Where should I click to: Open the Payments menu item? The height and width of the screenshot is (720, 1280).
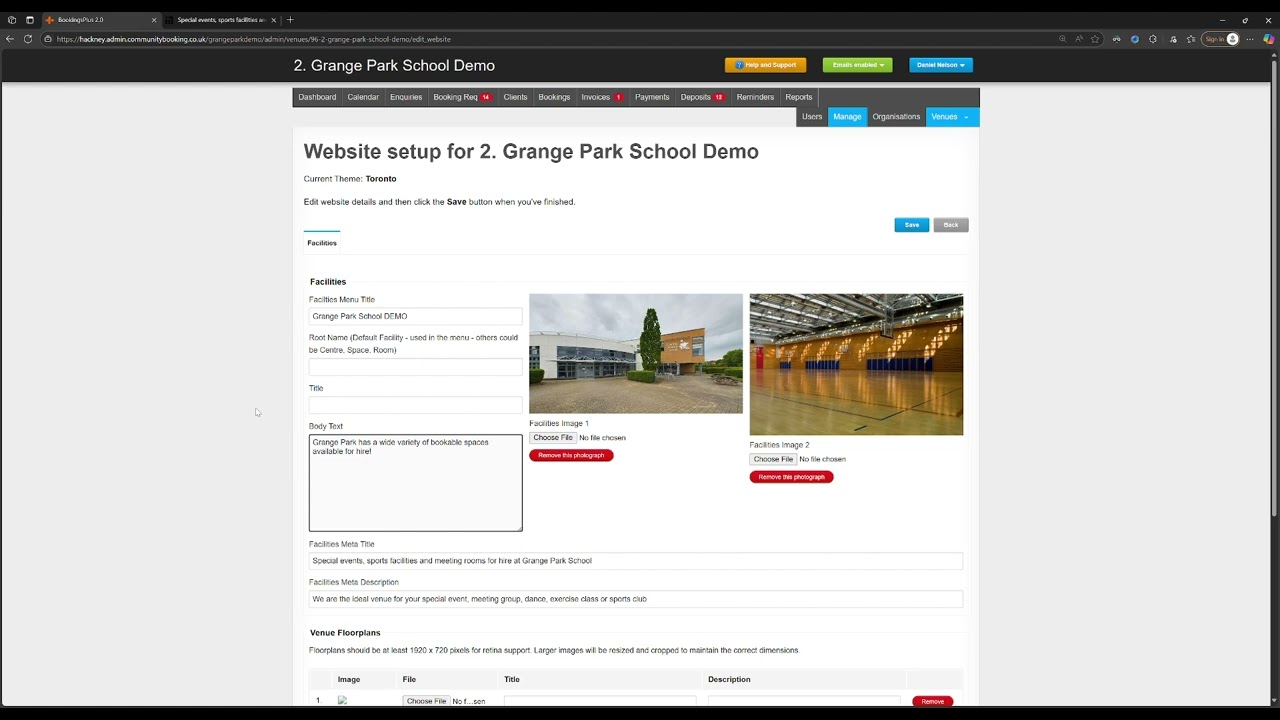point(652,97)
